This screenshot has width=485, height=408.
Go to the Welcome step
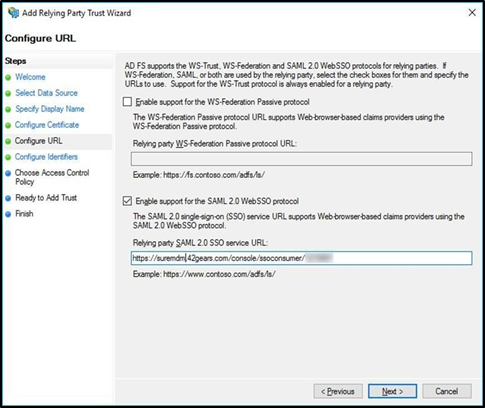point(30,77)
